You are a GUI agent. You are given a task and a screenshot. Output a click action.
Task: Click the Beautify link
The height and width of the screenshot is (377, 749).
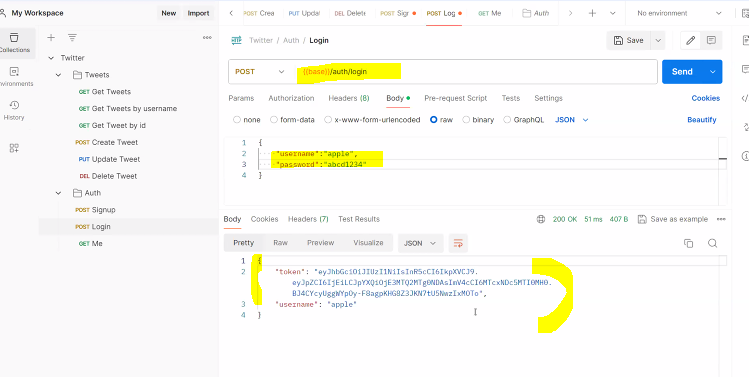click(x=702, y=120)
